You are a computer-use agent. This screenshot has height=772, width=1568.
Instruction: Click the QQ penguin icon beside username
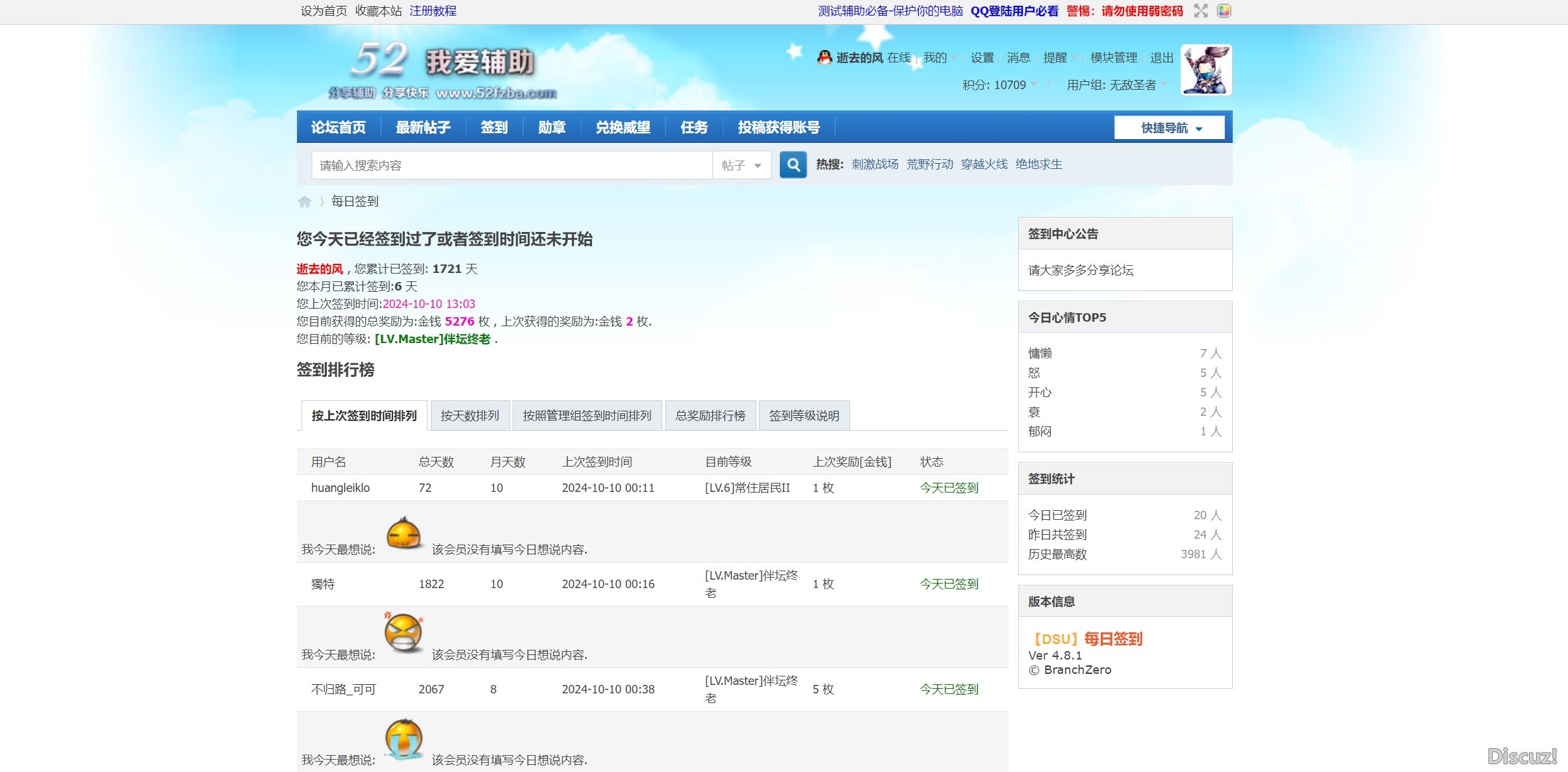tap(825, 57)
